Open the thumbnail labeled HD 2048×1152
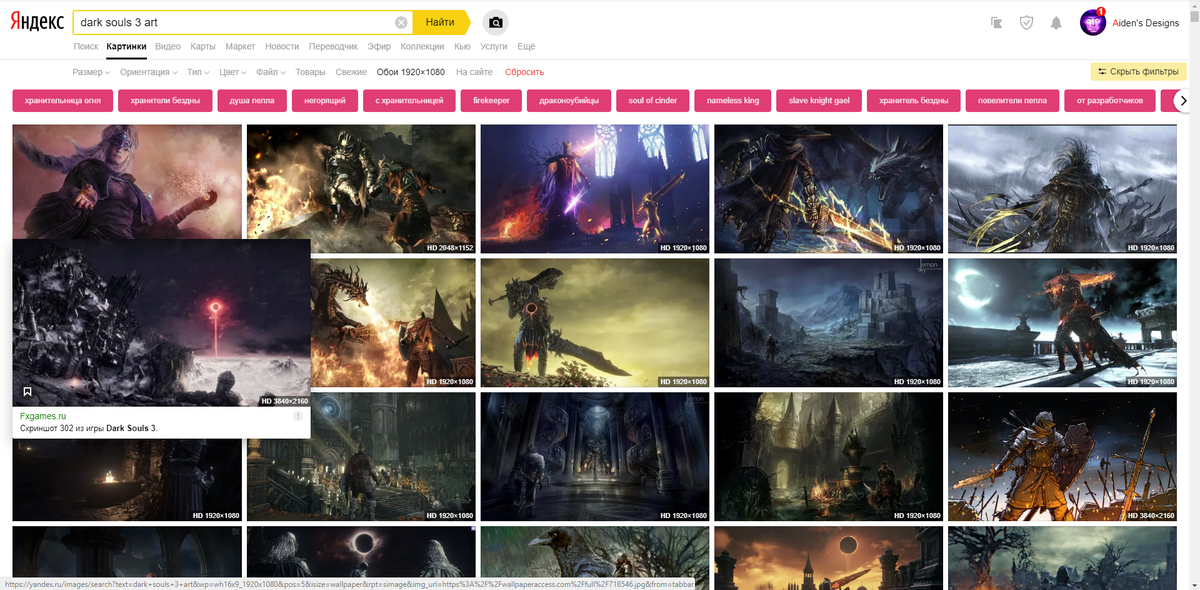Screen dimensions: 1200x590 tap(361, 188)
